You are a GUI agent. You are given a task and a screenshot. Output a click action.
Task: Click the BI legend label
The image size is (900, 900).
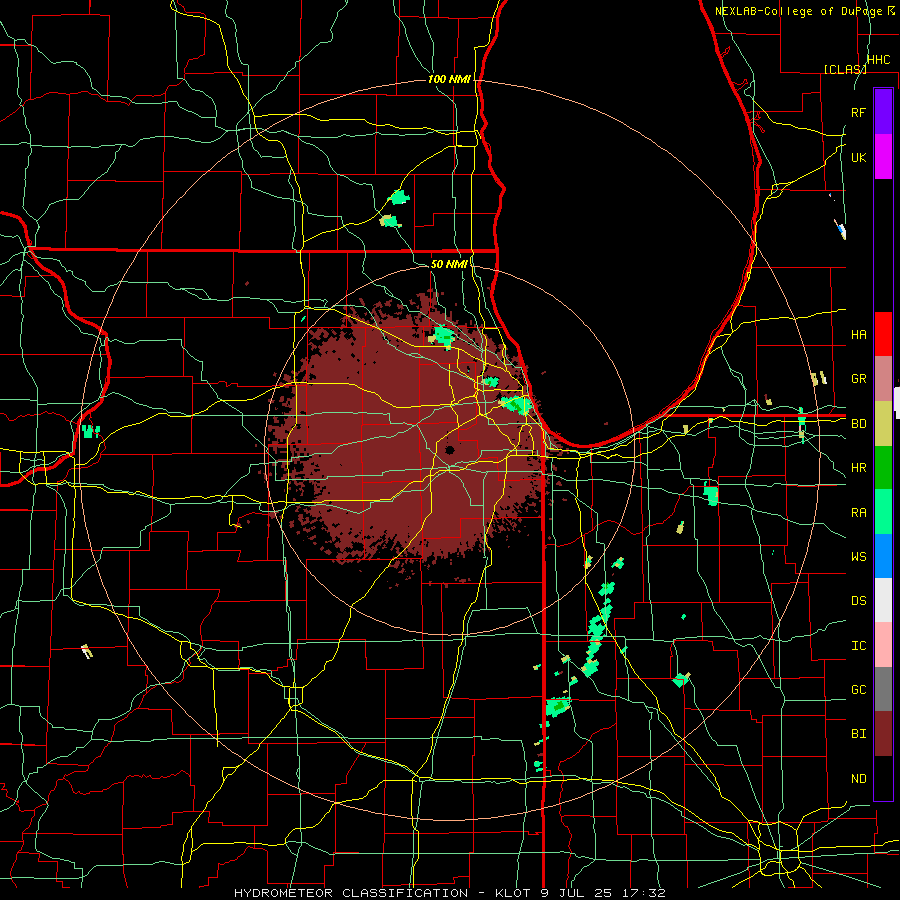[858, 734]
